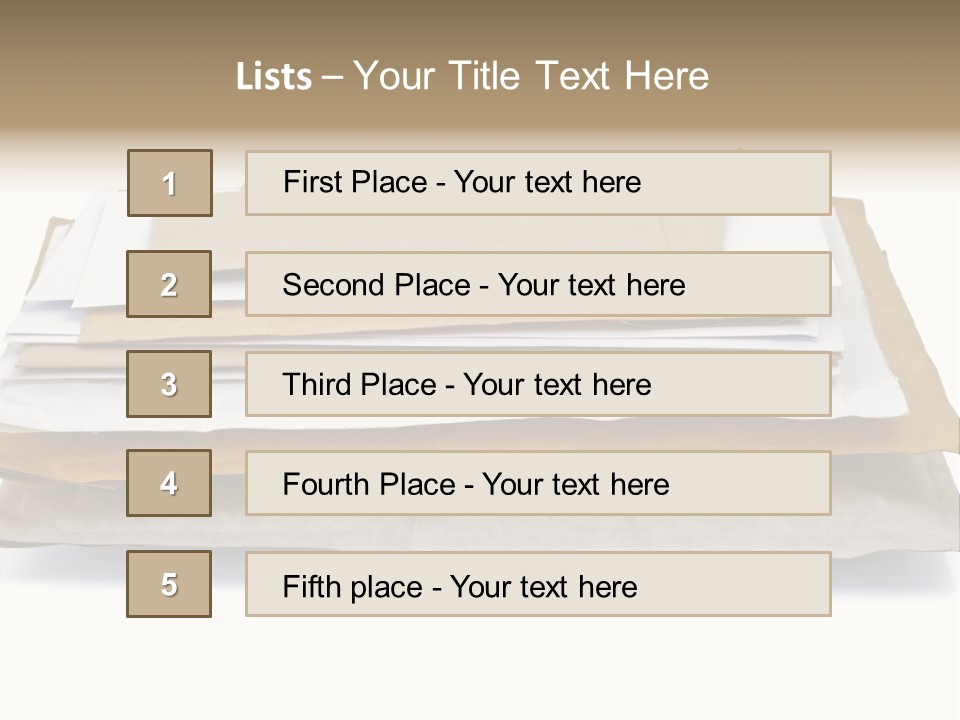Click "Your text here" in the Fifth place row
The width and height of the screenshot is (960, 720).
pyautogui.click(x=543, y=586)
